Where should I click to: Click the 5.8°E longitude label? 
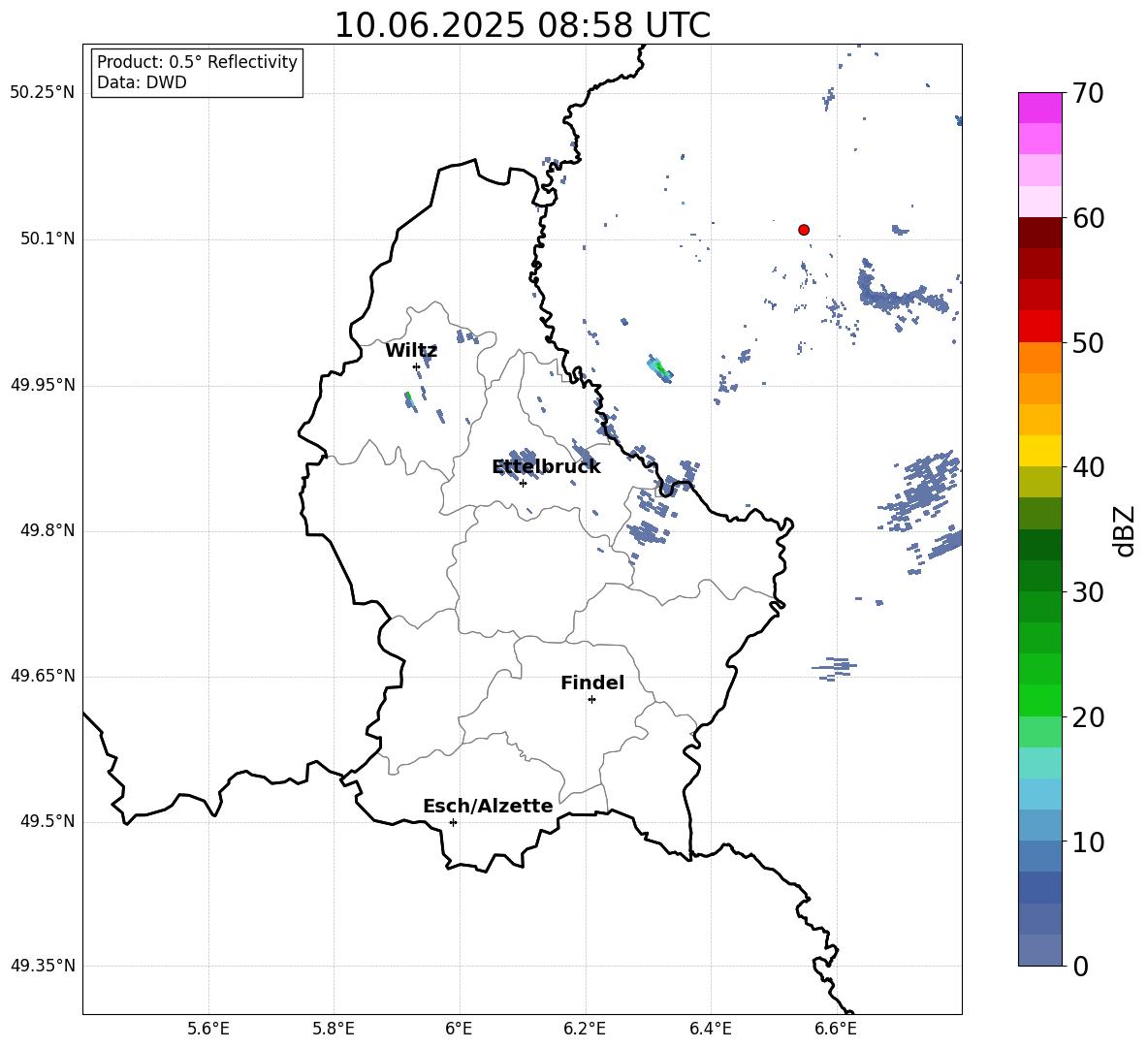point(334,1029)
